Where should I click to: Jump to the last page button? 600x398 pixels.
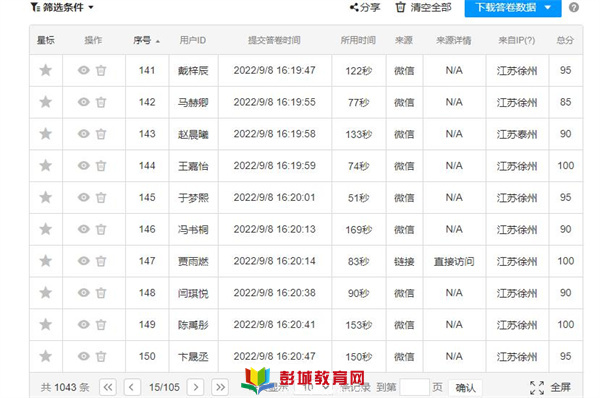point(220,387)
